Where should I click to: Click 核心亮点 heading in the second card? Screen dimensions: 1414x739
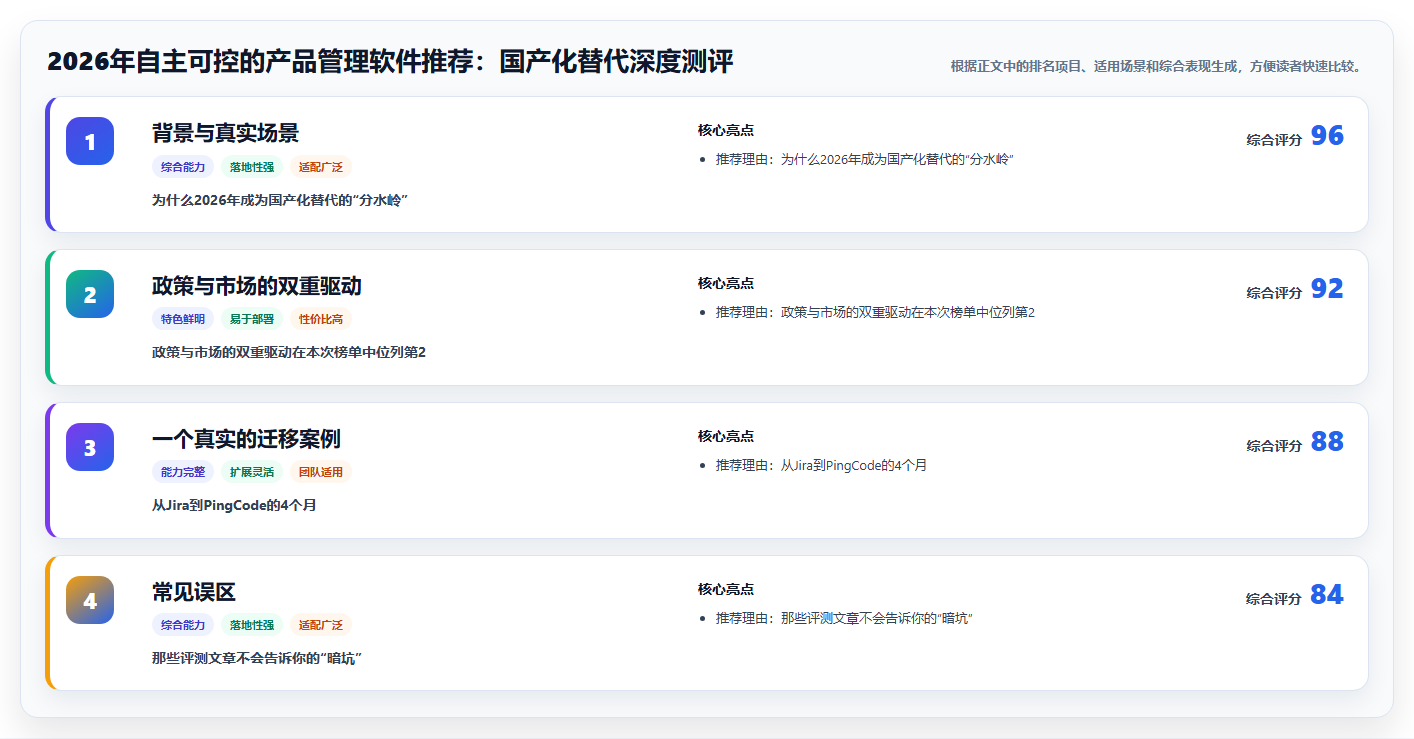(x=726, y=283)
